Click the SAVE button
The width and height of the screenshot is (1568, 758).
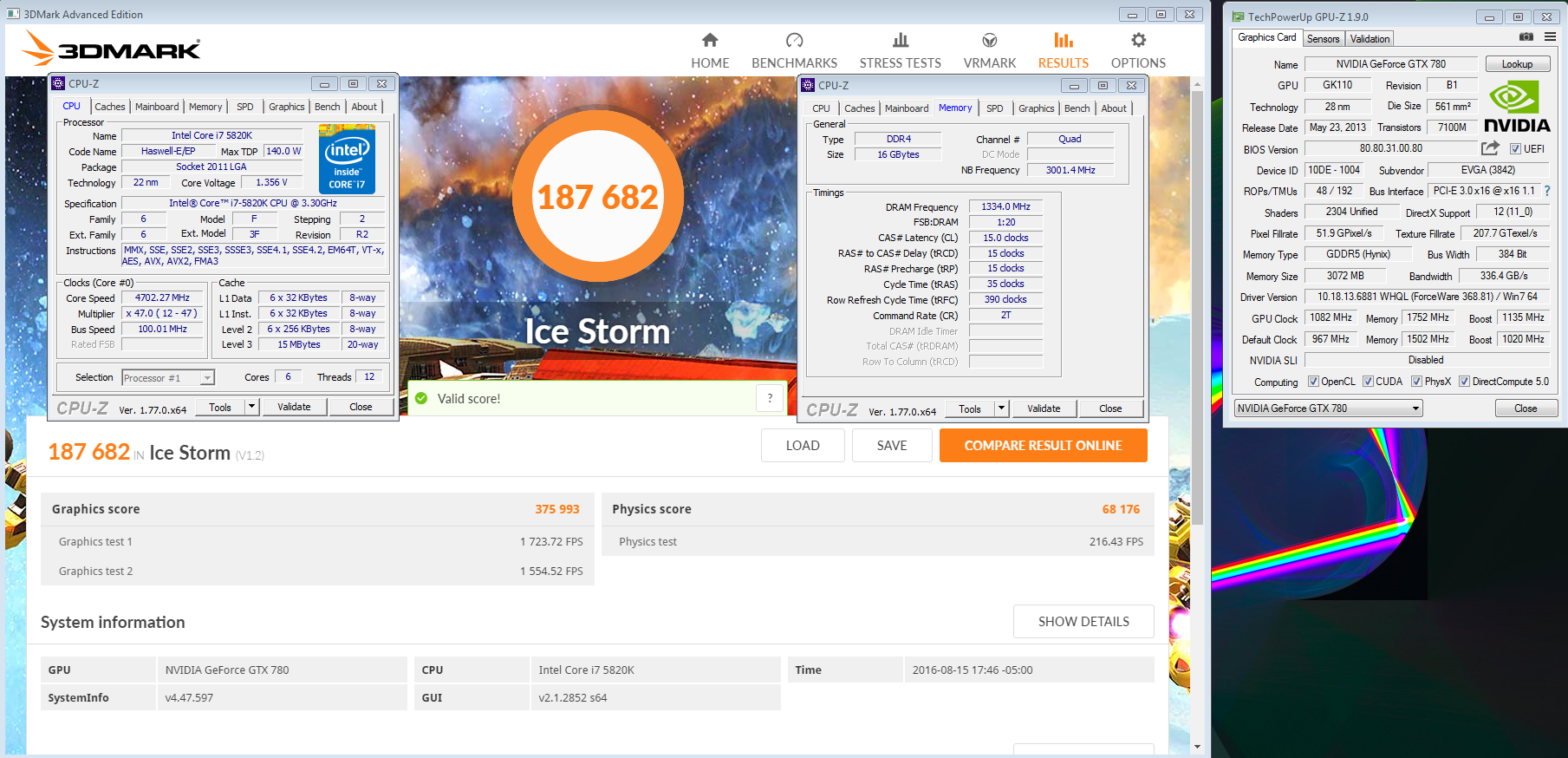point(892,445)
